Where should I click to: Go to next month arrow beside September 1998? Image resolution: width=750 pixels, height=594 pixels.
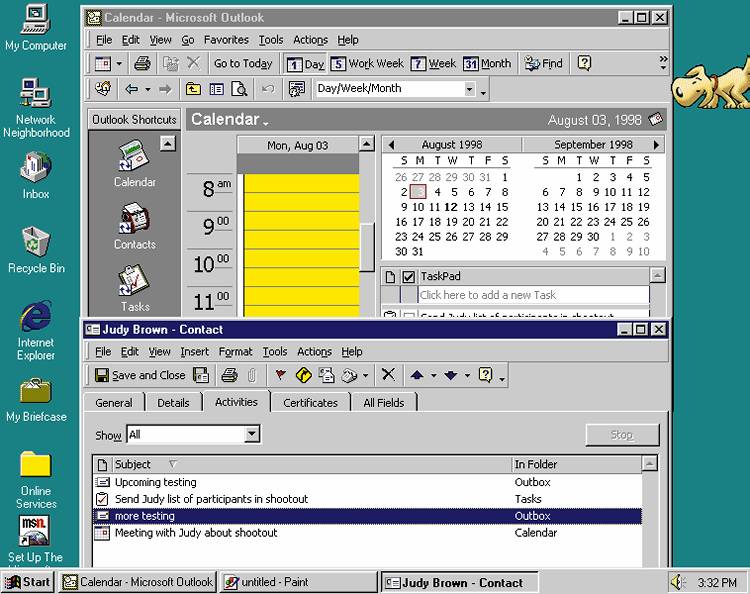pos(656,144)
